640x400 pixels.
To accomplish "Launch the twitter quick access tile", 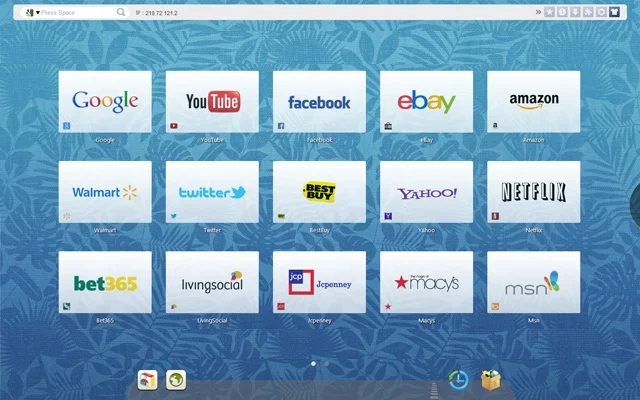I will click(x=212, y=192).
